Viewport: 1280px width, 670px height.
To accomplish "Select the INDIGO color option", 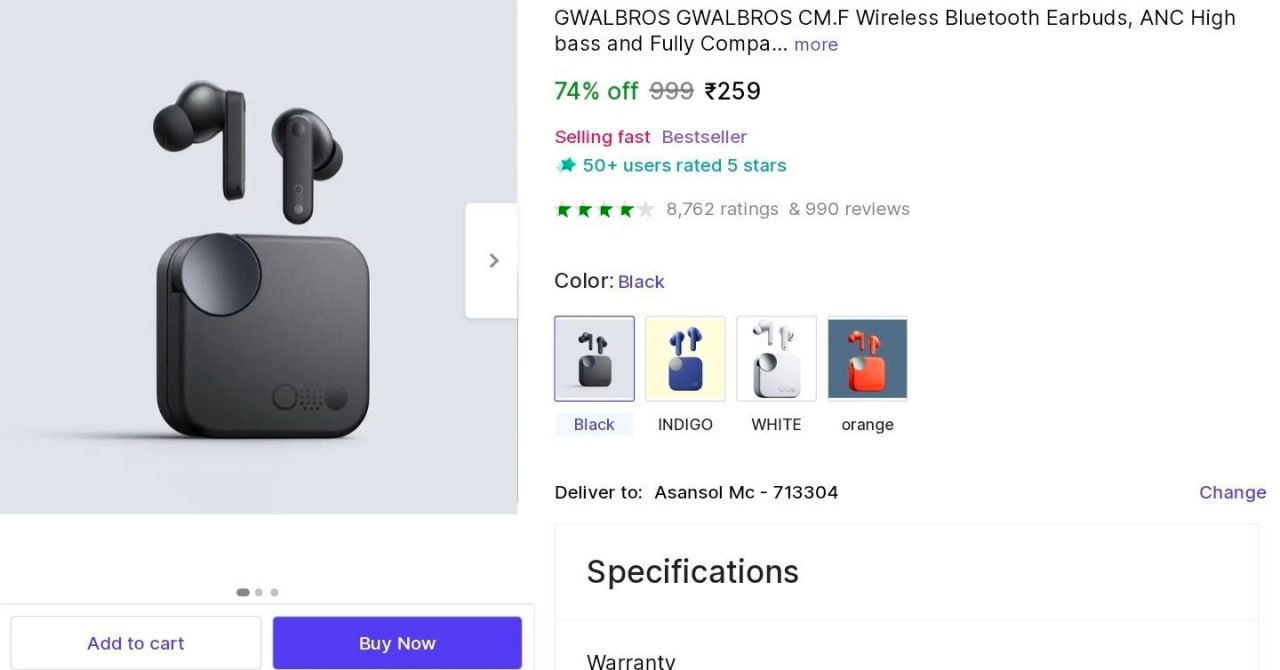I will coord(685,358).
